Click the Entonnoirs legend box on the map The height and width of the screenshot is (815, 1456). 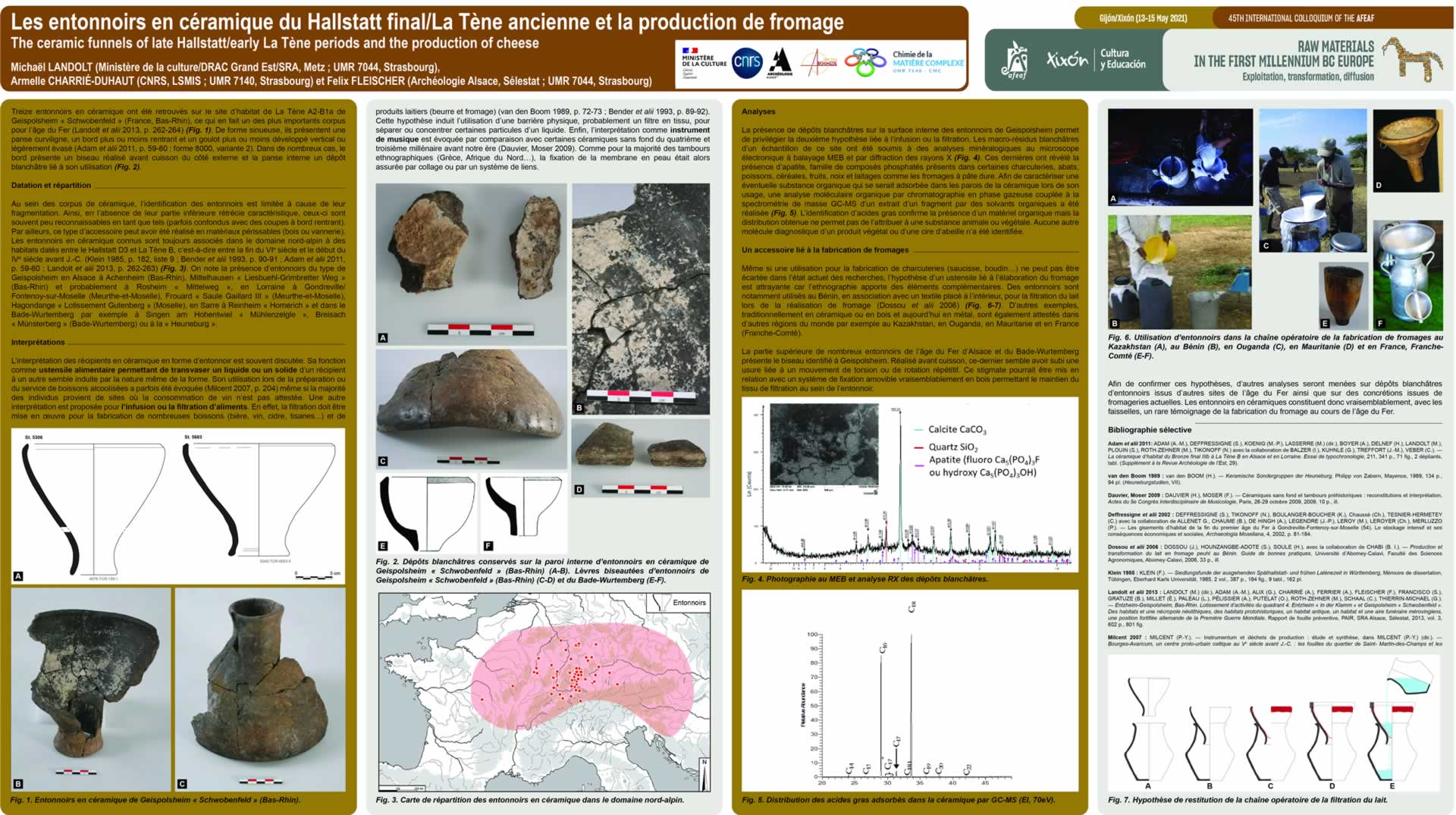coord(678,603)
